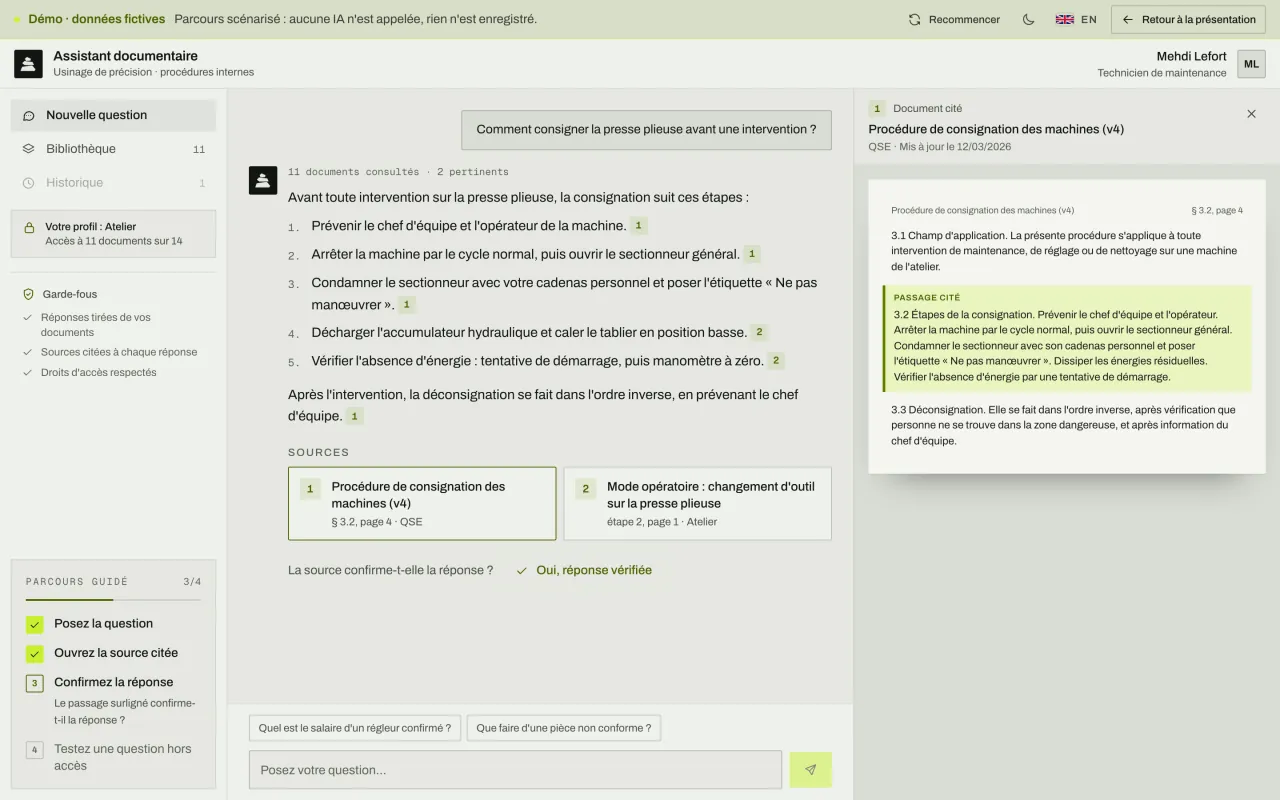1280x800 pixels.
Task: Click 'Sources citées à chaque réponse' item
Action: pyautogui.click(x=110, y=352)
